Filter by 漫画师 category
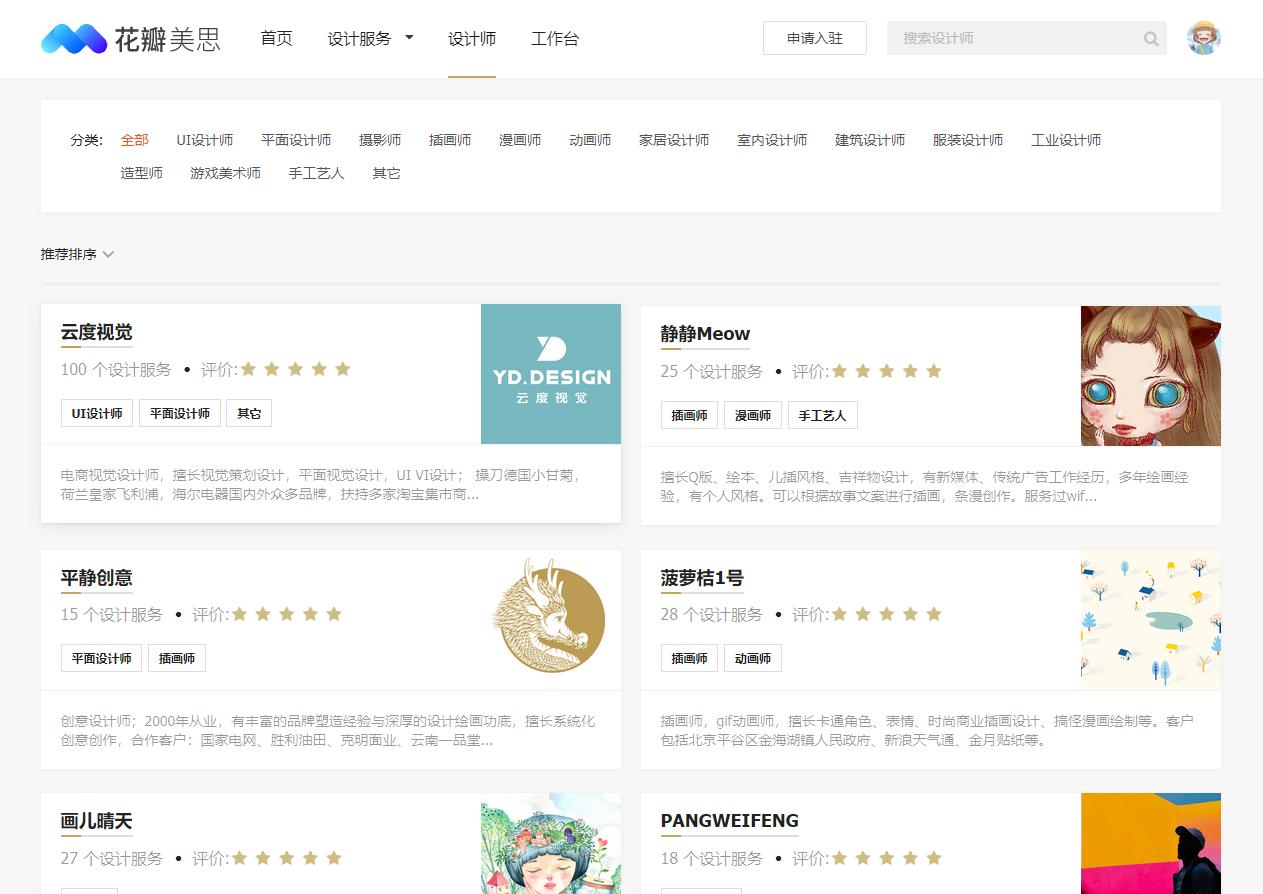This screenshot has width=1263, height=894. pyautogui.click(x=520, y=140)
